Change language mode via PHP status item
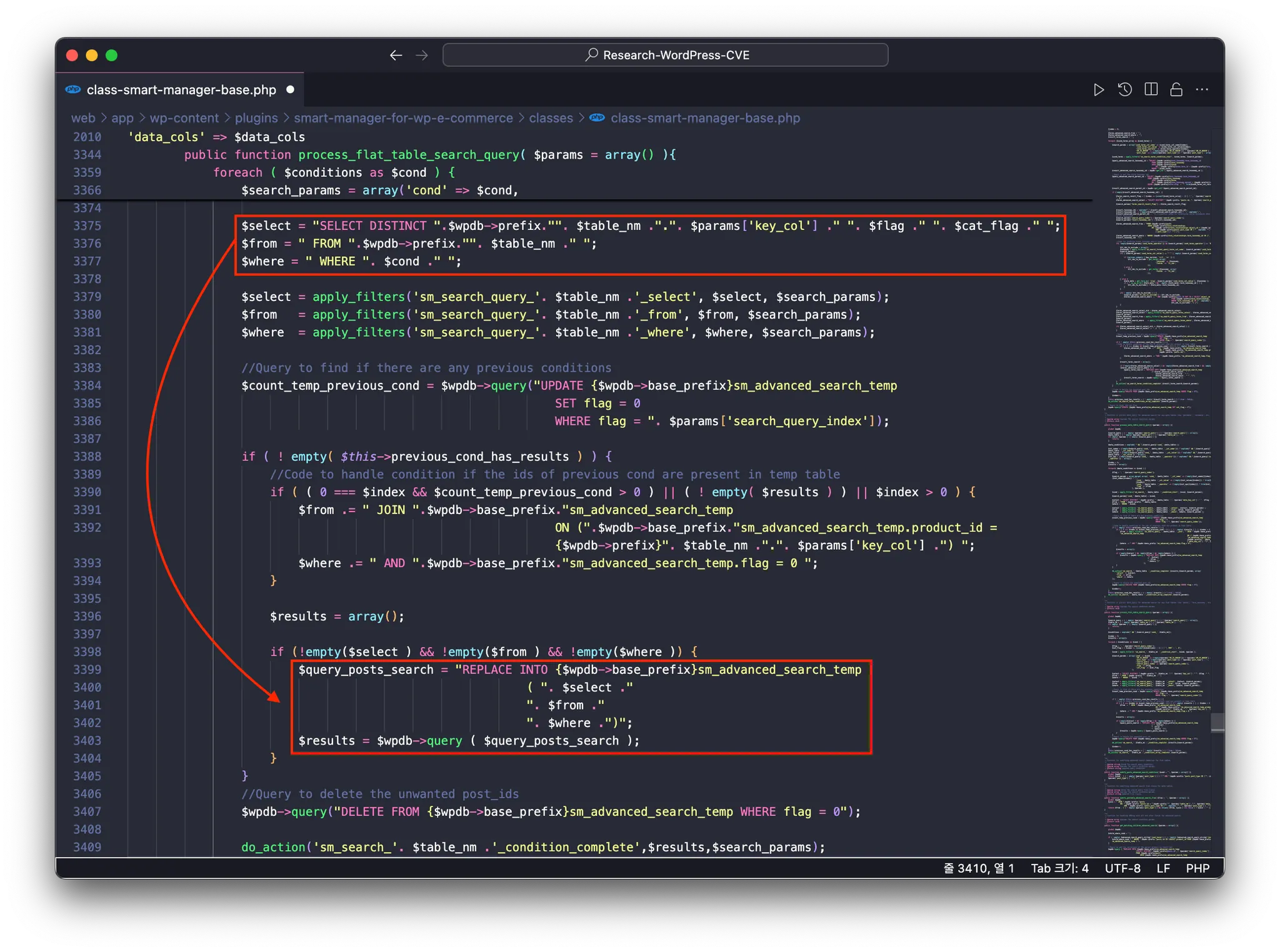This screenshot has height=952, width=1280. 1197,868
